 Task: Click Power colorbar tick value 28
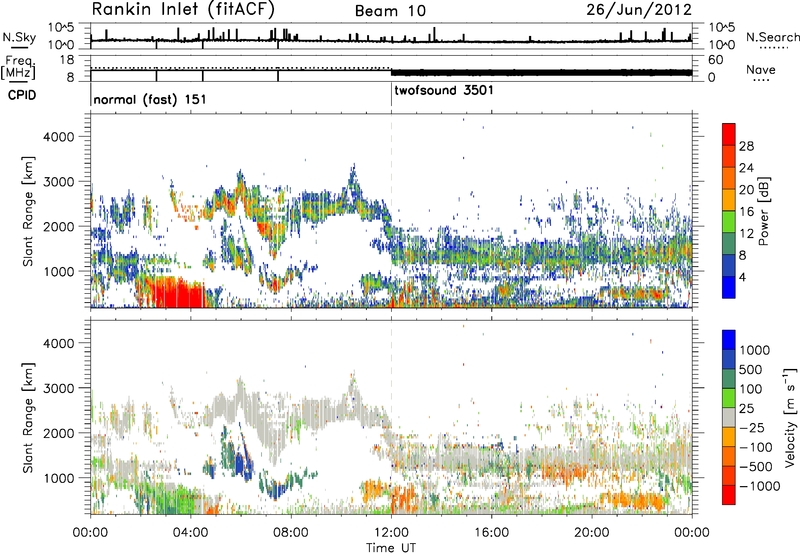tap(746, 146)
